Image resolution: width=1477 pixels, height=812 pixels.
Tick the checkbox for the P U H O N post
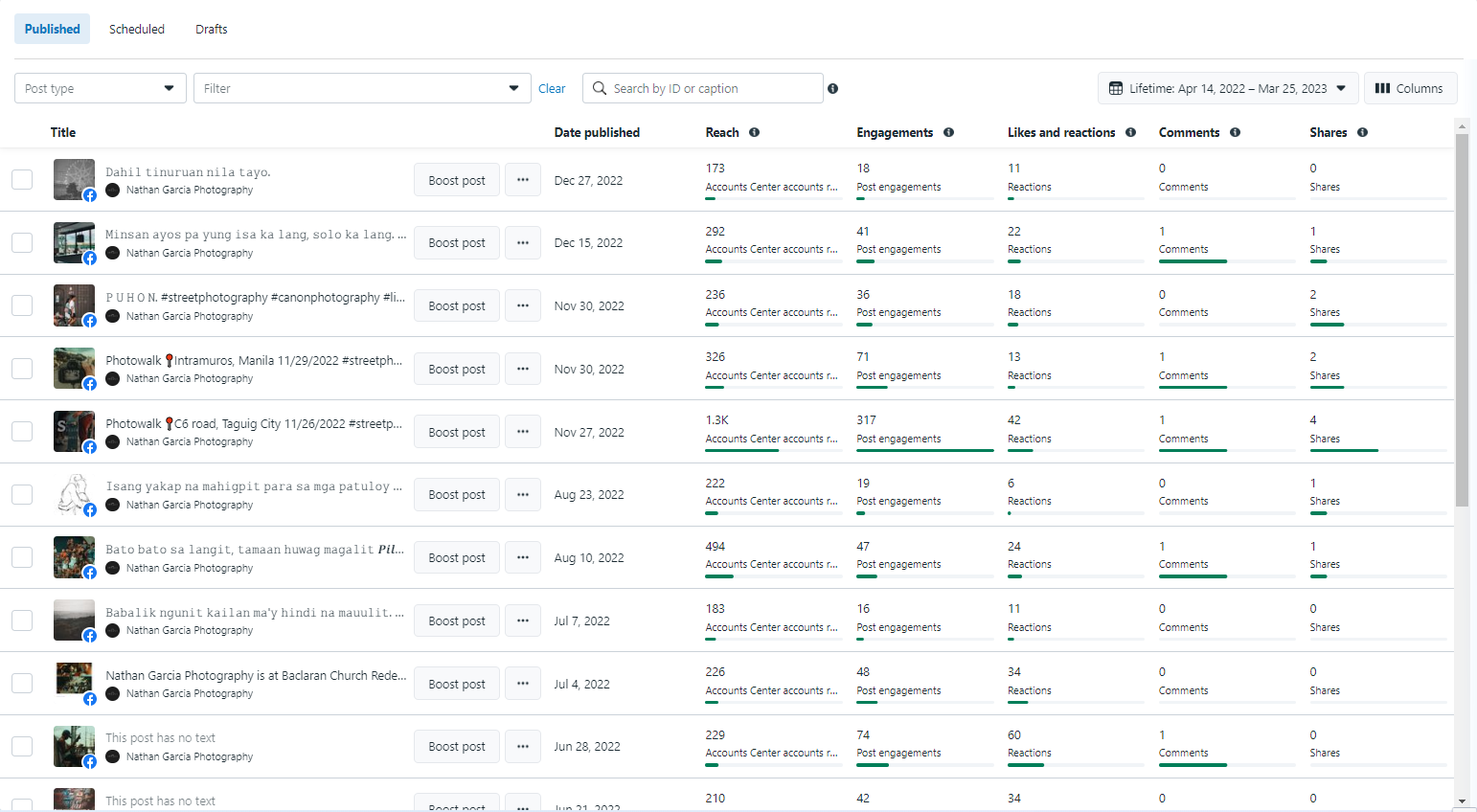tap(22, 305)
